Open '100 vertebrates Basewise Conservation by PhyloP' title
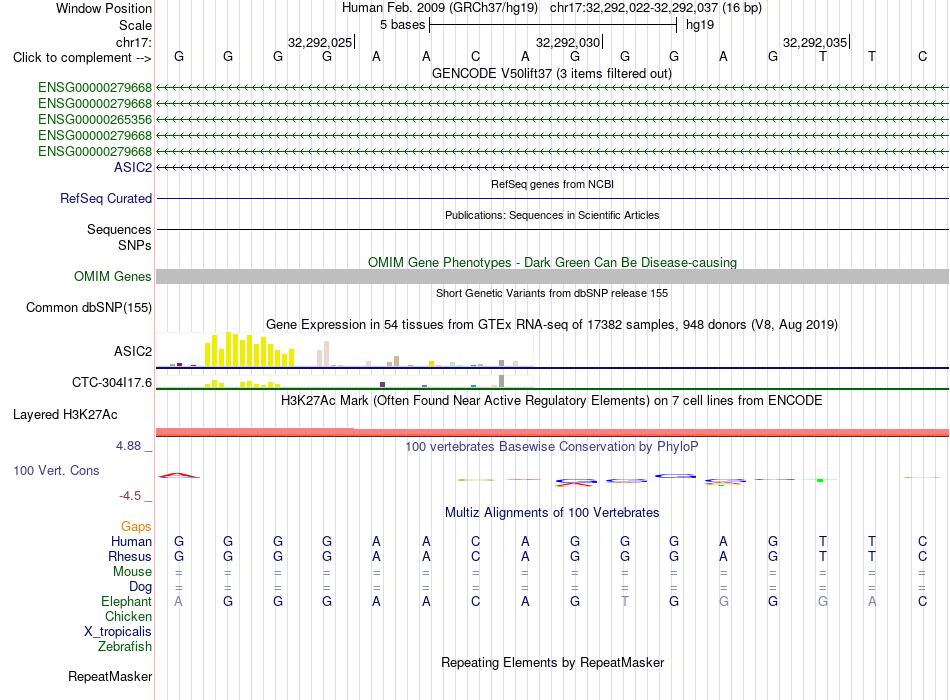950x700 pixels. (x=552, y=447)
